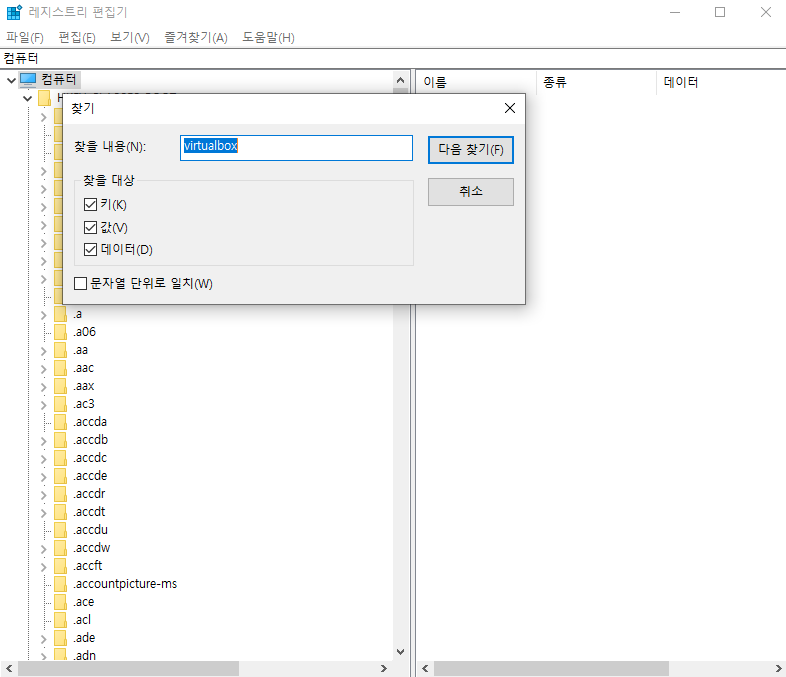Click the 종류 column header
This screenshot has height=677, width=786.
597,82
